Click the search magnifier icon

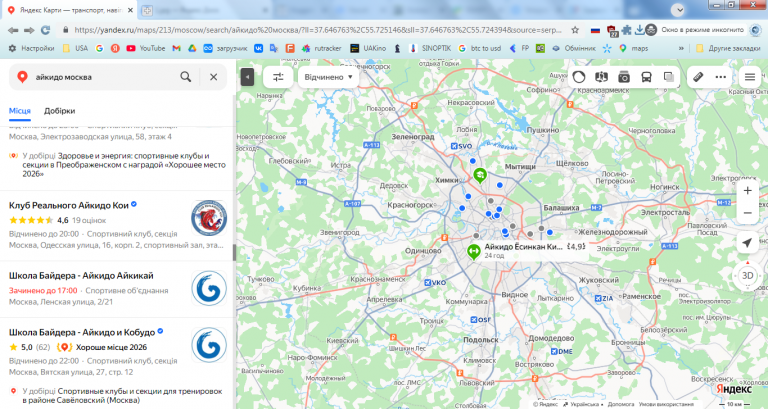coord(186,77)
